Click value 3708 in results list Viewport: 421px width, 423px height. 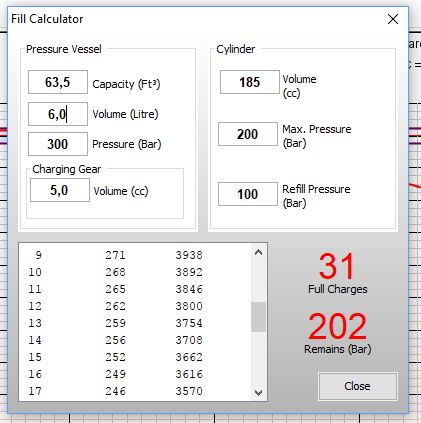[x=189, y=340]
